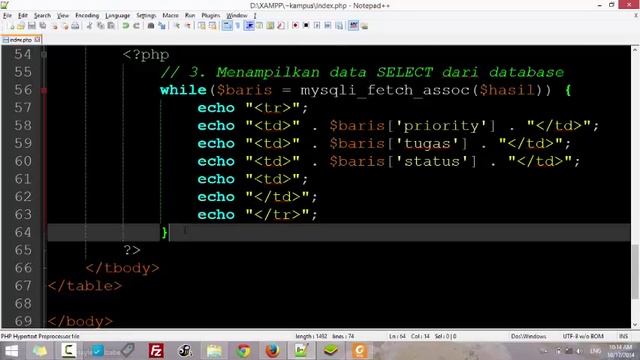Image resolution: width=640 pixels, height=360 pixels.
Task: Close the index.php tab with its X
Action: tap(37, 40)
